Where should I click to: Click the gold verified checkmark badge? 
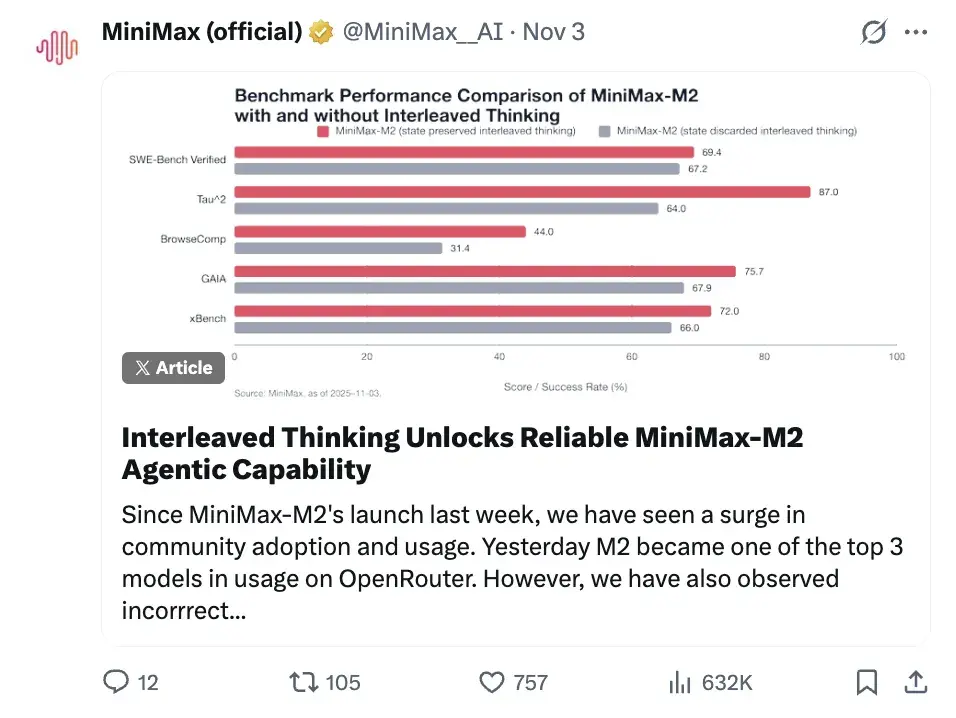coord(320,31)
